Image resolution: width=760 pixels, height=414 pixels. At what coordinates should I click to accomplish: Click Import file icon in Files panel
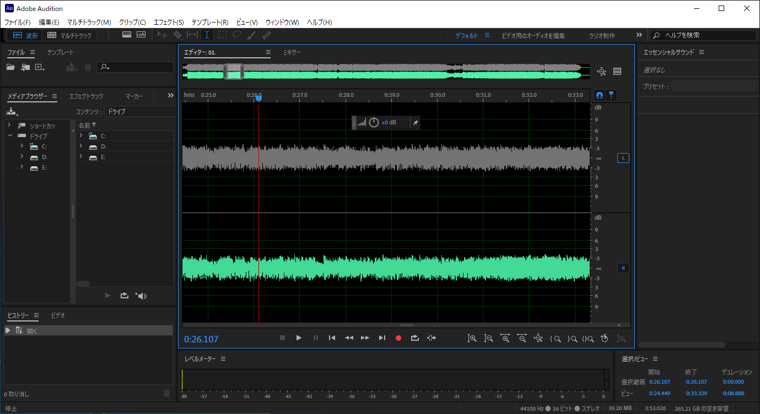point(25,67)
